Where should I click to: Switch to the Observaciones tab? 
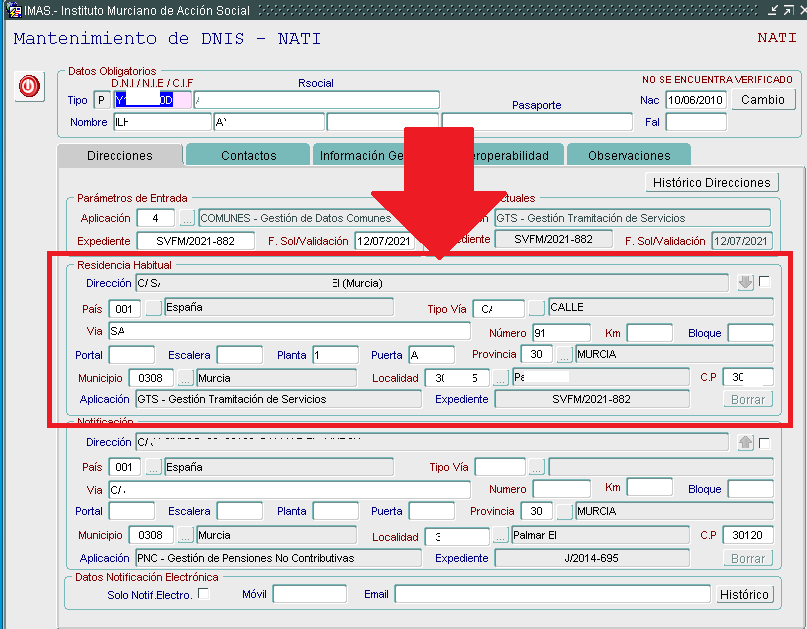[628, 155]
